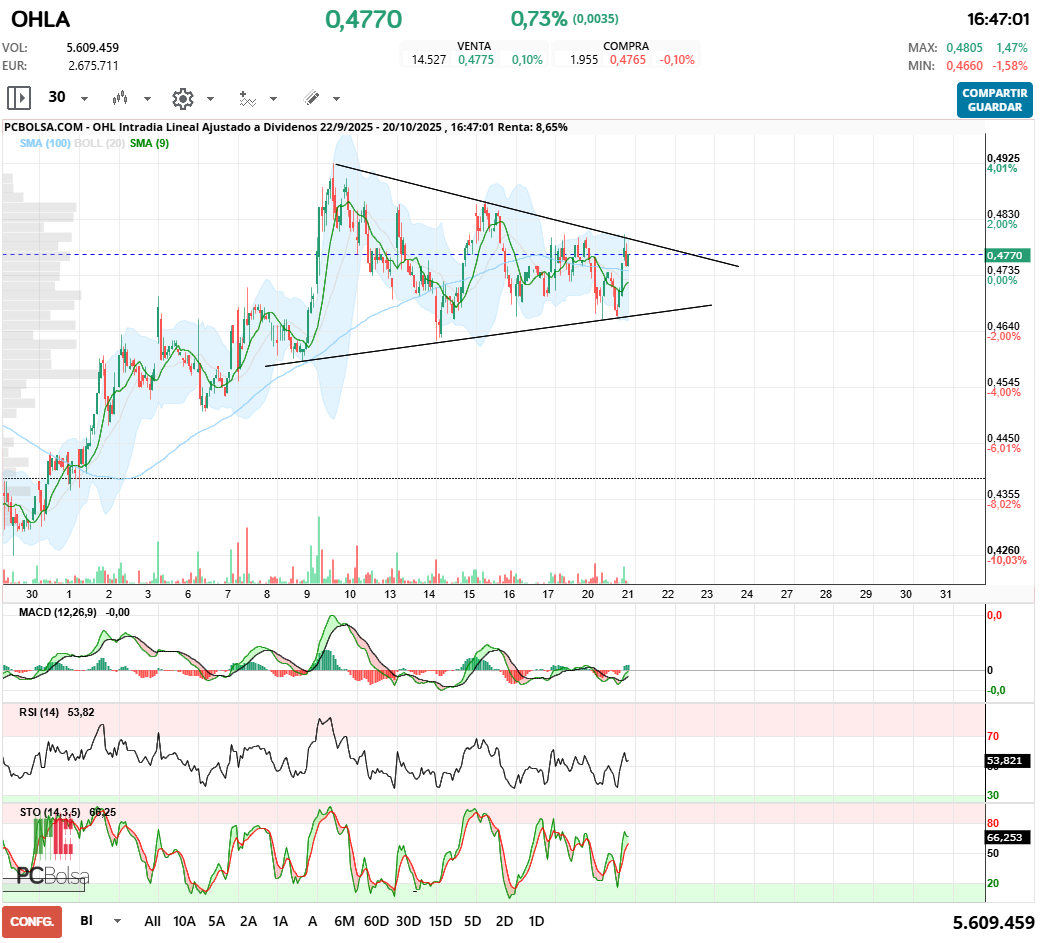Viewport: 1048px width, 943px height.
Task: Expand the drawing tools dropdown arrow
Action: [336, 99]
